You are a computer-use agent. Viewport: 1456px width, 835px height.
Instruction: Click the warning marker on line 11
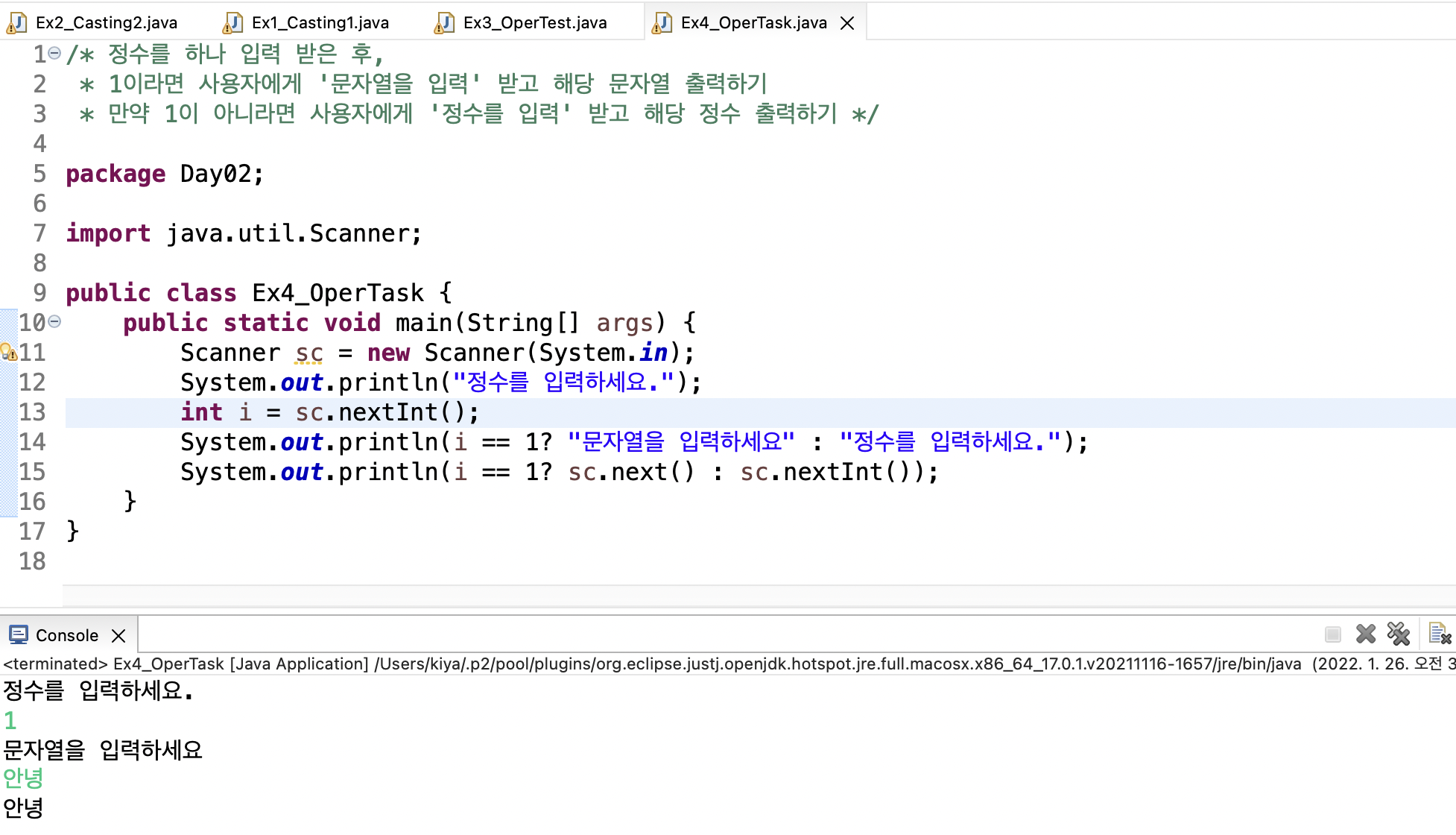9,352
